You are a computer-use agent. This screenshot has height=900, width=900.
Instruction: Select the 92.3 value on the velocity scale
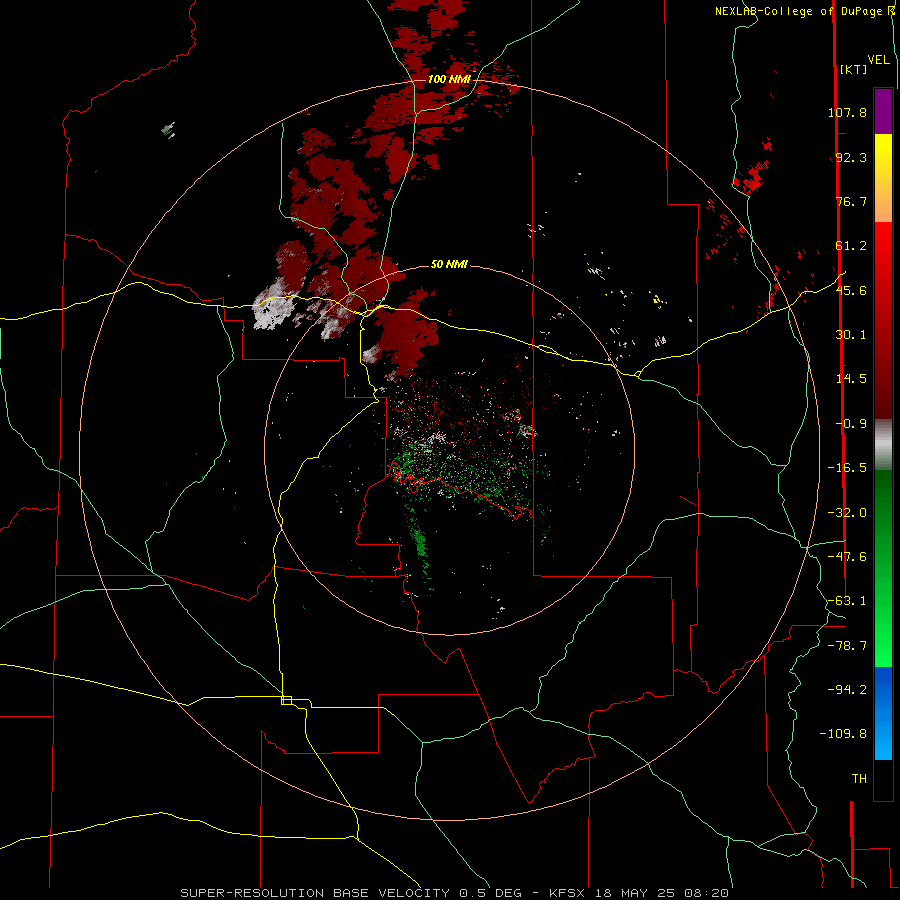(851, 157)
